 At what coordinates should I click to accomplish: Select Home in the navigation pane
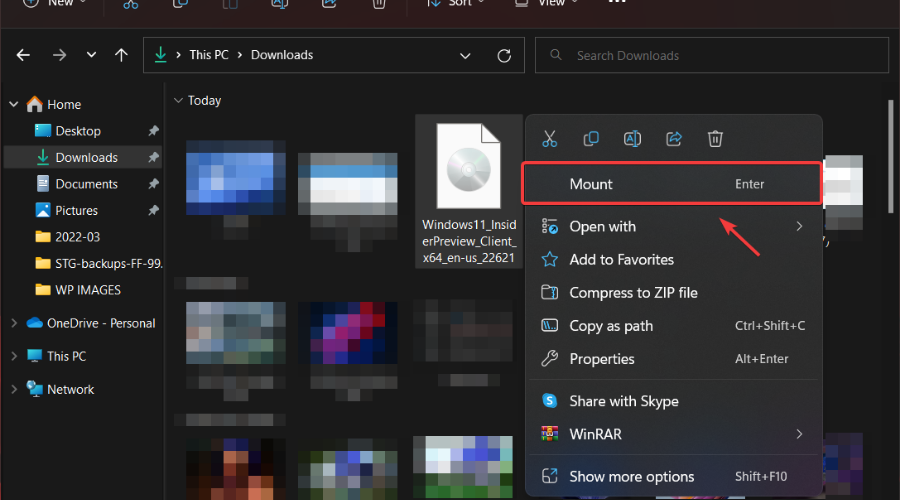pyautogui.click(x=64, y=104)
